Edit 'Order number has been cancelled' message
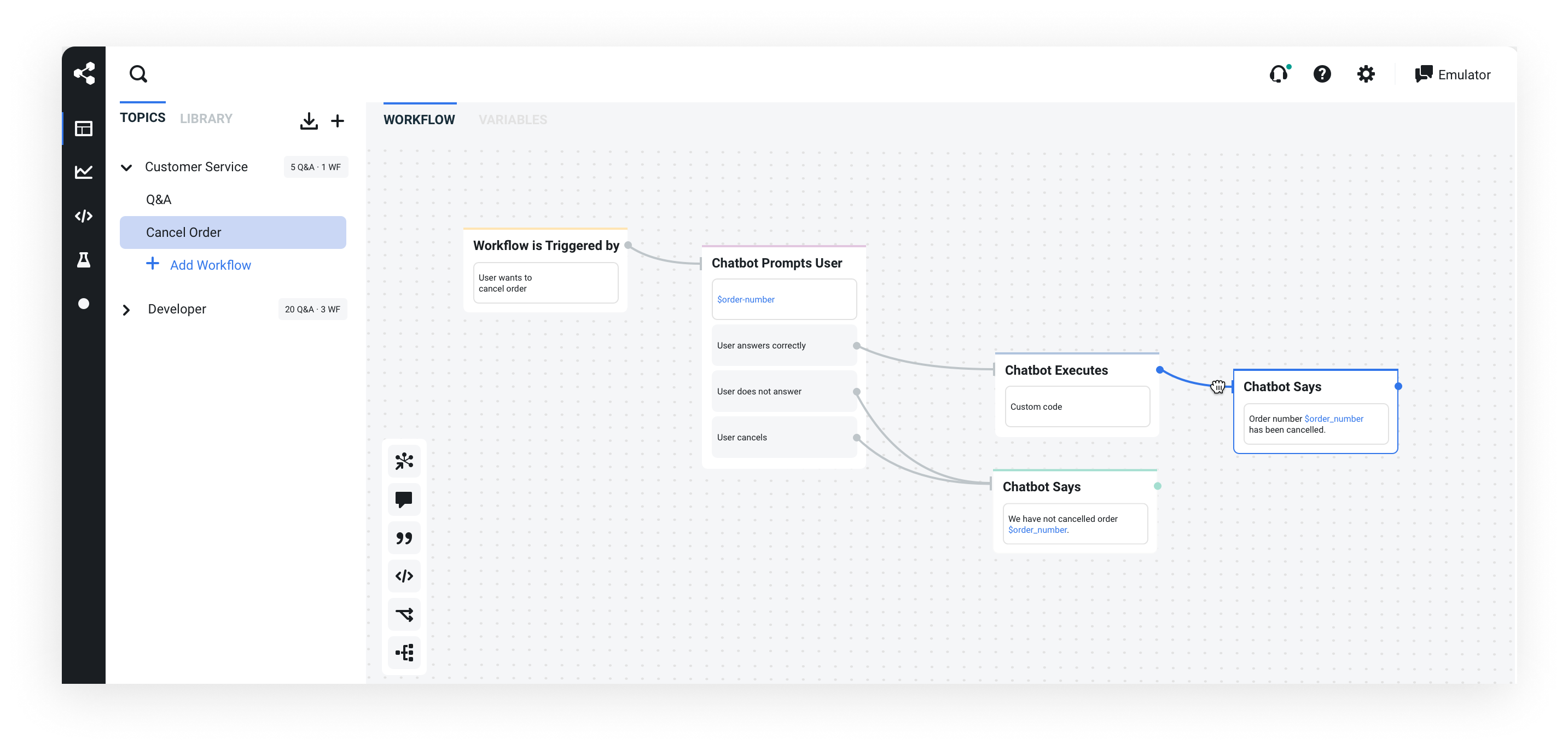Screen dimensions: 1568x750 pos(1316,425)
